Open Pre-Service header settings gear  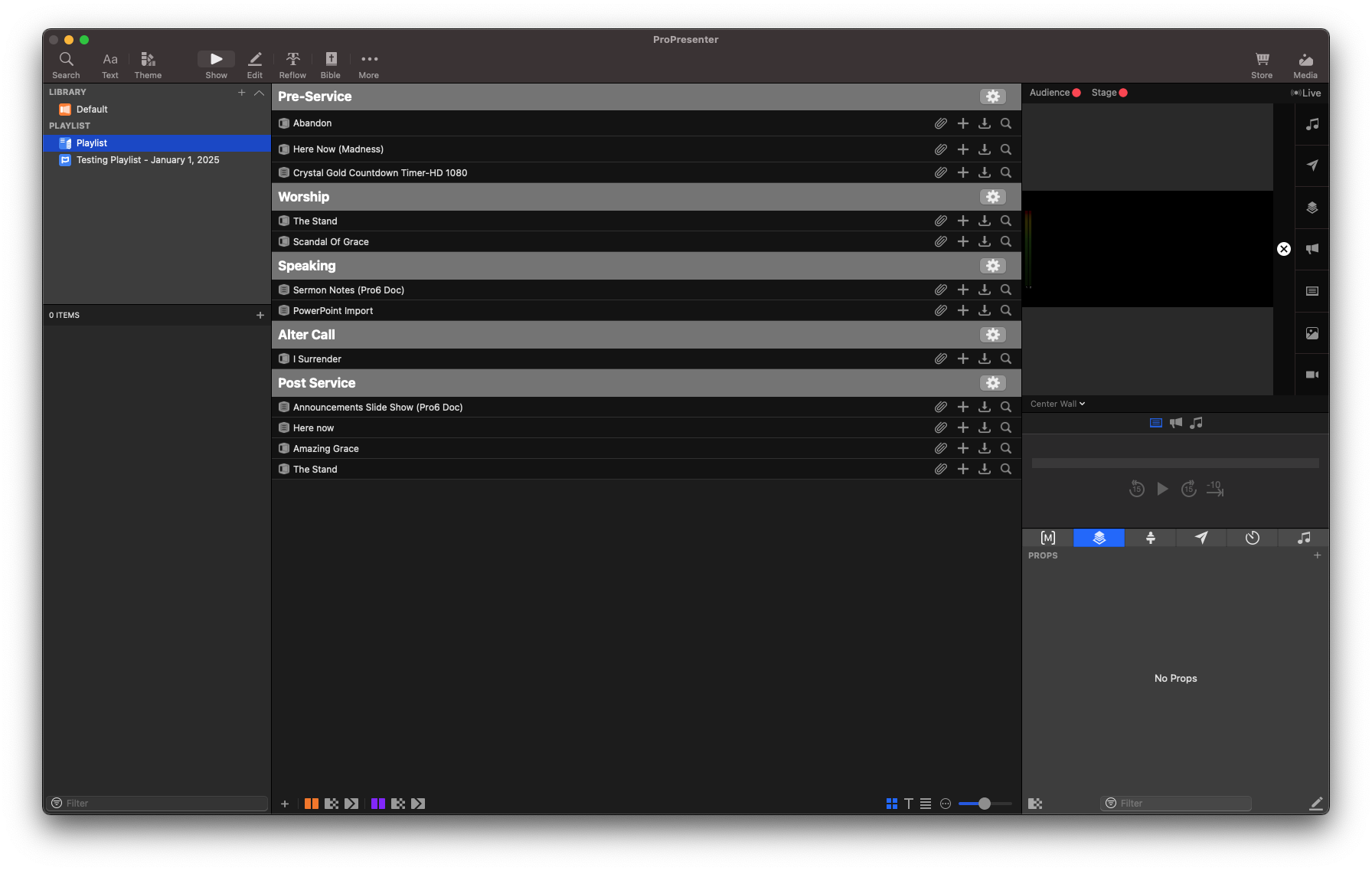tap(993, 97)
